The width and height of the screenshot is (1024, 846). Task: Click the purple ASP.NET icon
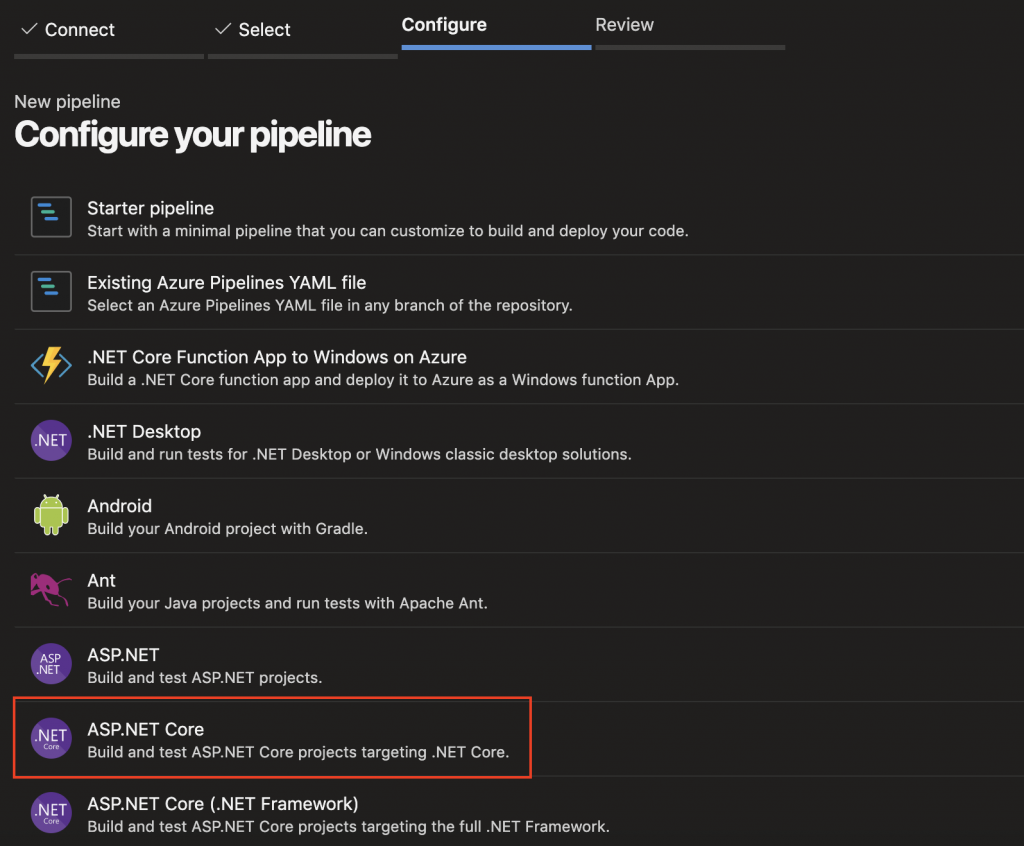[x=51, y=664]
